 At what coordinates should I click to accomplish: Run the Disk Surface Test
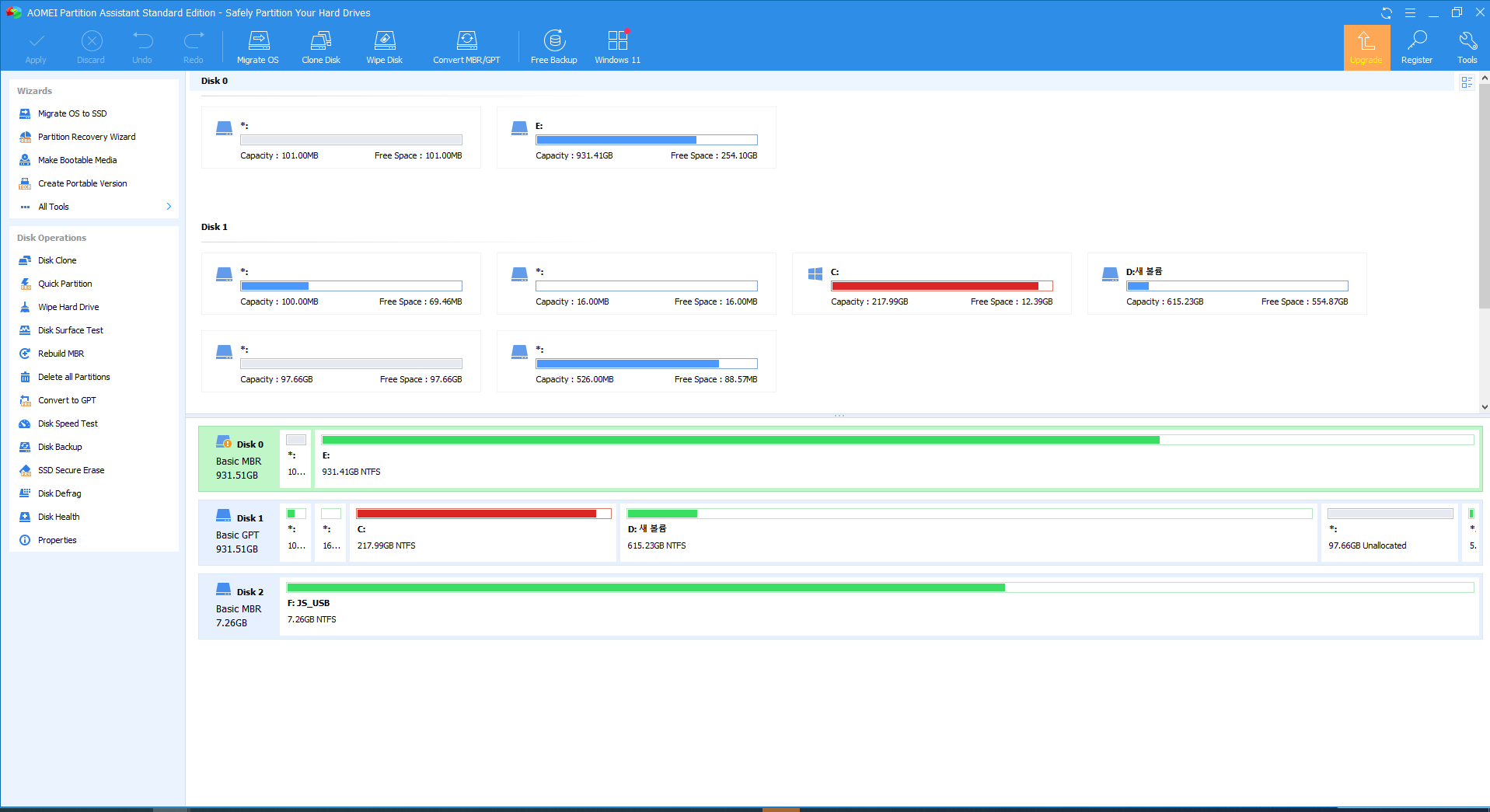coord(71,329)
